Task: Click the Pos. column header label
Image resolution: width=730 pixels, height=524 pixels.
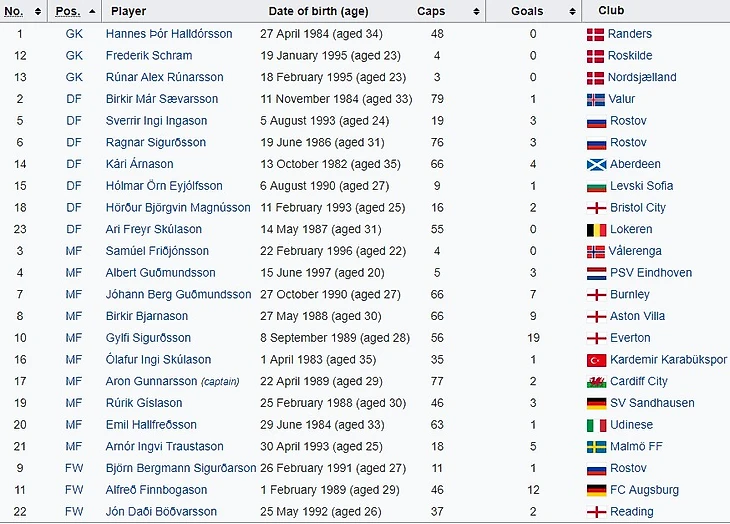Action: pyautogui.click(x=68, y=12)
